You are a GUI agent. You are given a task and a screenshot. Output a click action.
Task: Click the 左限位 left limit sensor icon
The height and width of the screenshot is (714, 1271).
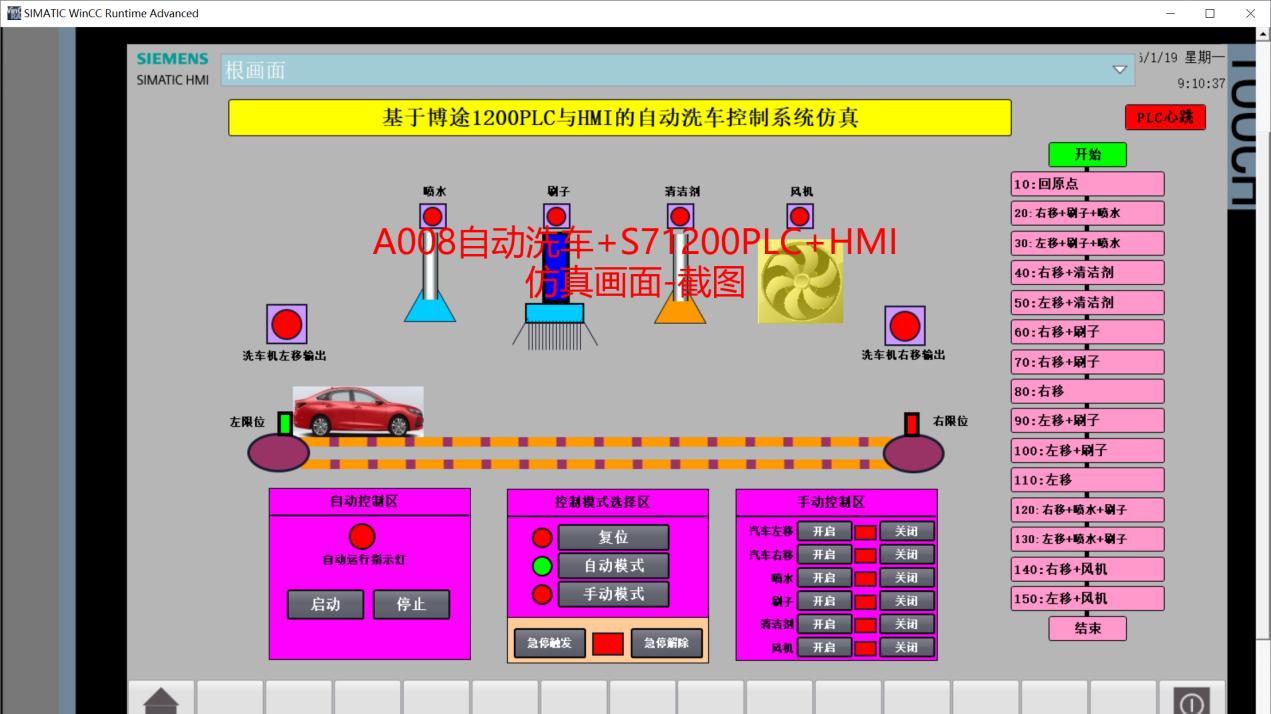point(287,422)
